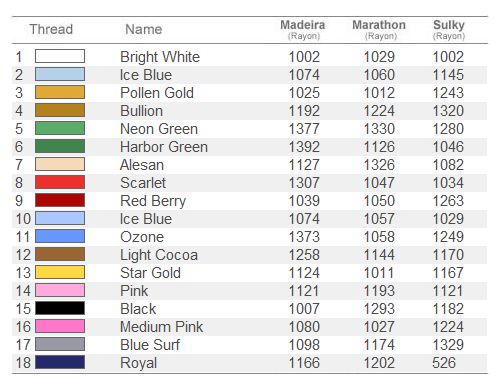Select the Marathon (Rayon) column header
The image size is (500, 384).
pos(379,29)
